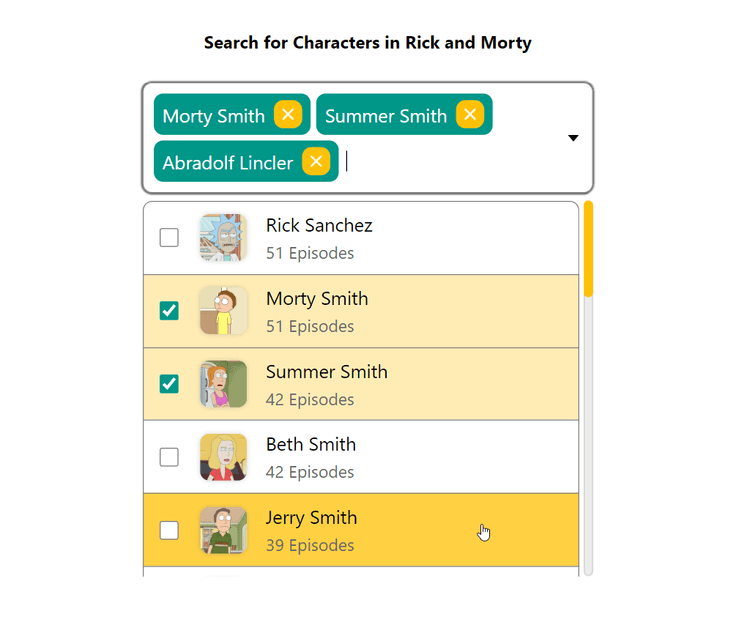Remove the Abradolf Lincler tag
The image size is (750, 623).
[316, 162]
